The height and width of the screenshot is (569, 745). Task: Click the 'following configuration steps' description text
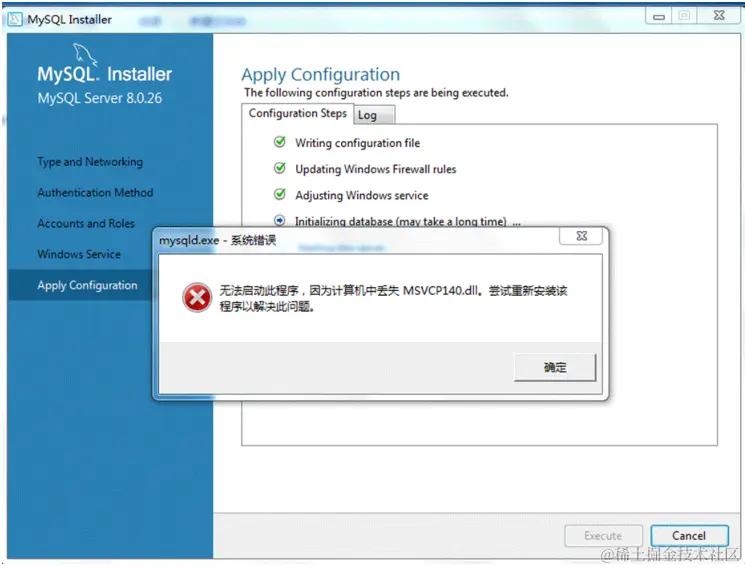376,93
